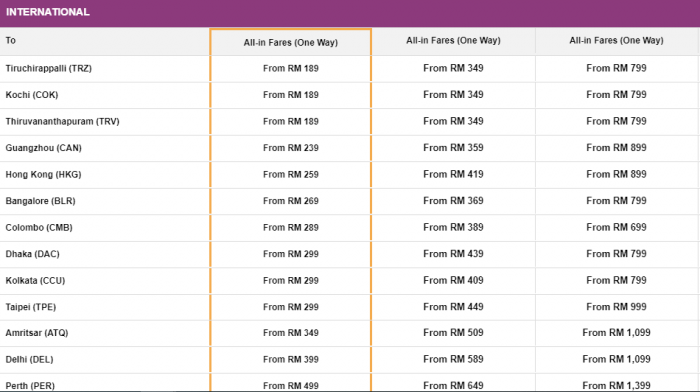Screen dimensions: 700x392
Task: Select the Delhi (DEL) destination
Action: click(29, 359)
